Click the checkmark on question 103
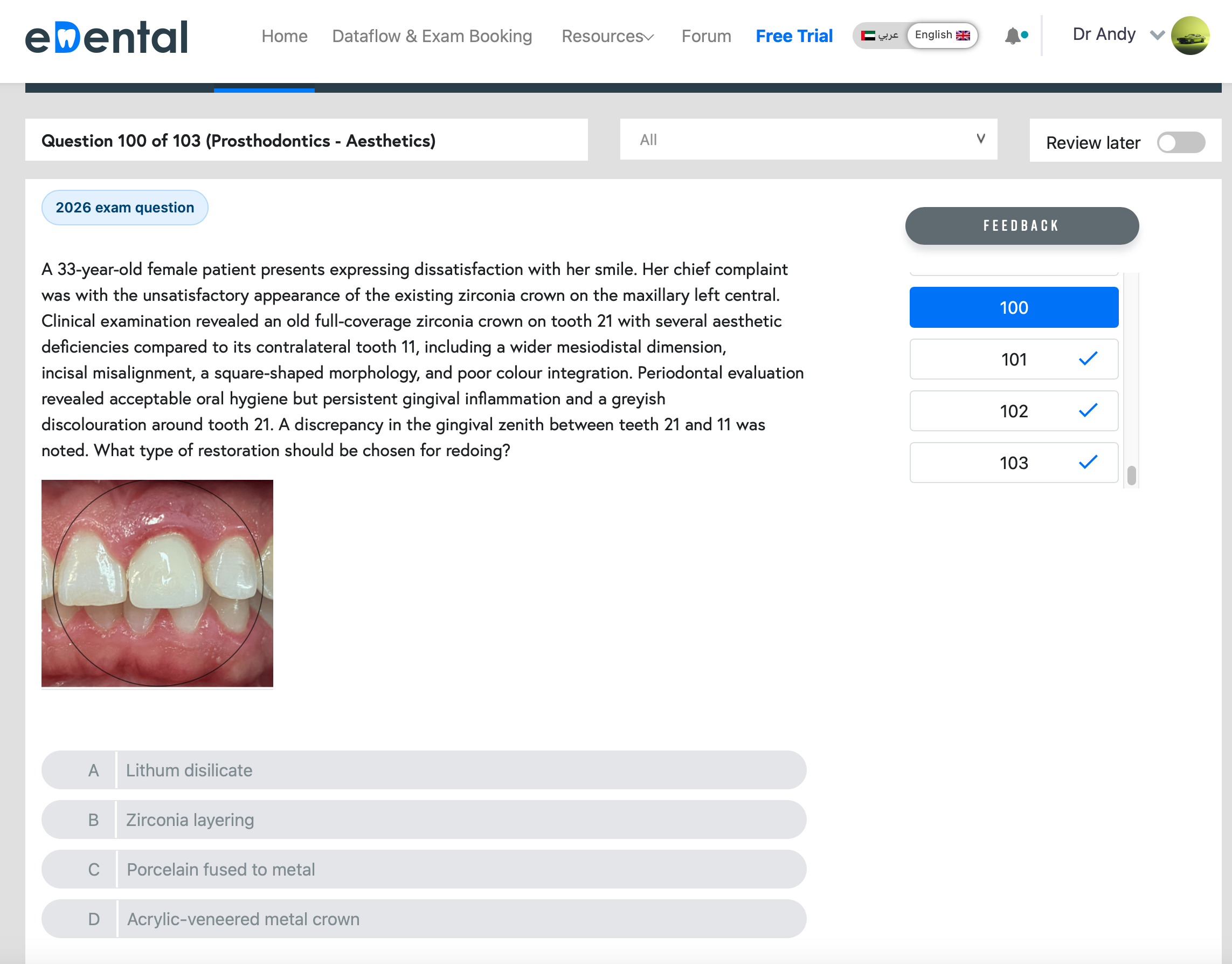 tap(1088, 462)
